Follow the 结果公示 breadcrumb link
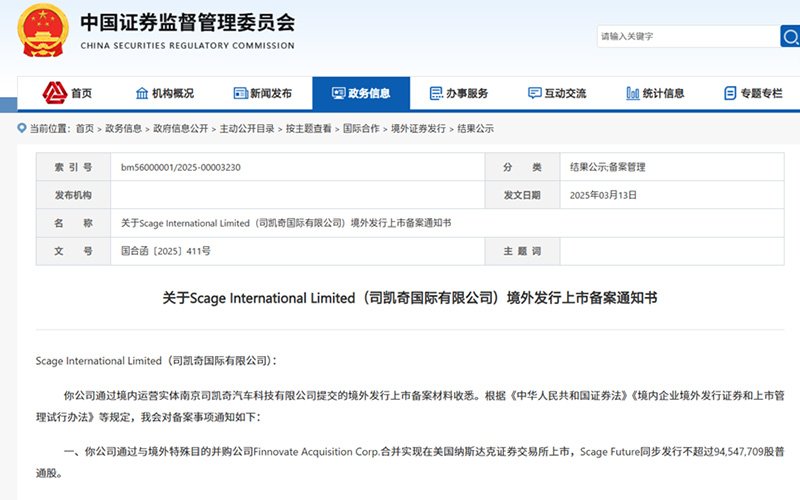Screen dimensions: 800x500 coord(475,129)
